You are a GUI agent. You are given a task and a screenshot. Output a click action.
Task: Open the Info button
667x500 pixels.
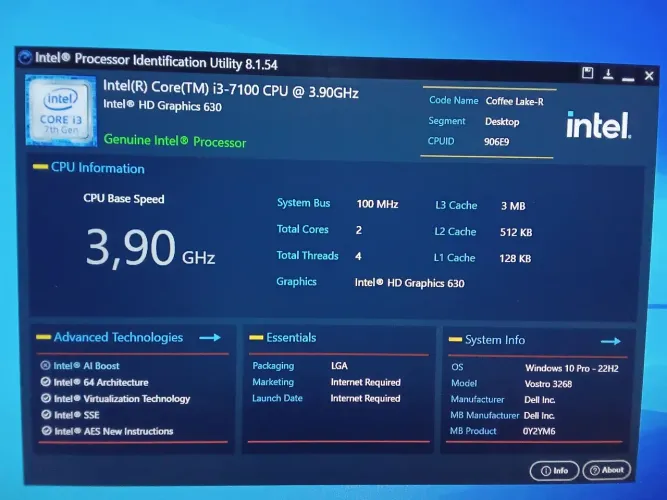click(554, 471)
